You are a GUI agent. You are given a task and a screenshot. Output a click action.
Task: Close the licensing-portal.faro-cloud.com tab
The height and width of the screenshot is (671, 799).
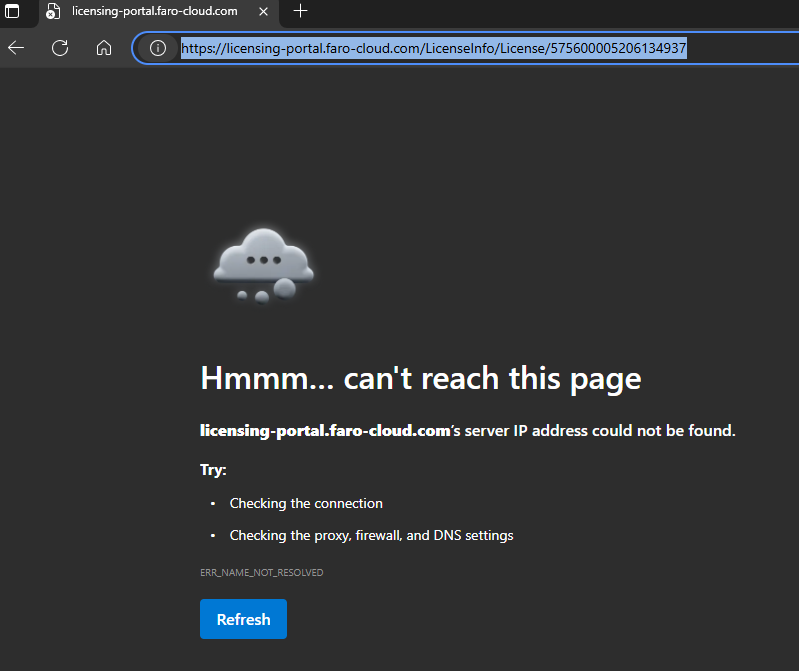coord(263,11)
